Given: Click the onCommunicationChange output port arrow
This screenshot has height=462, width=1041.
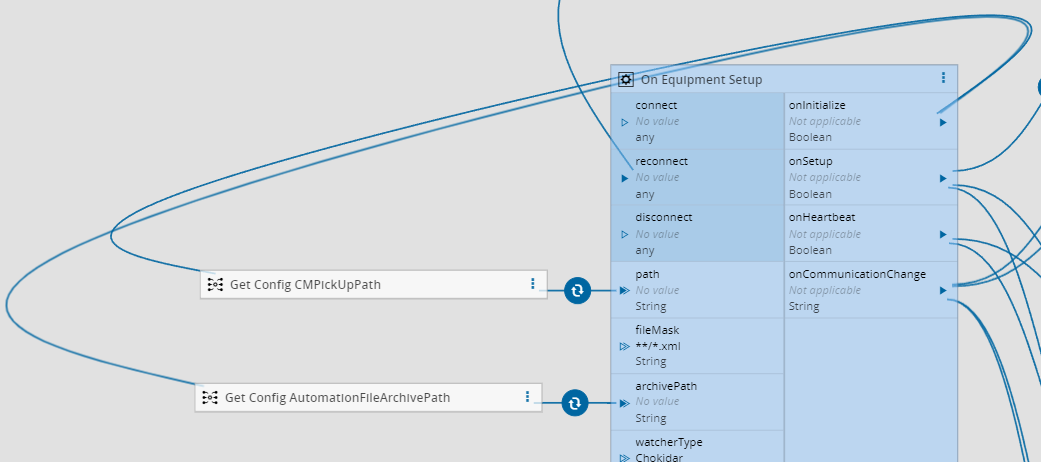Looking at the screenshot, I should coord(943,290).
